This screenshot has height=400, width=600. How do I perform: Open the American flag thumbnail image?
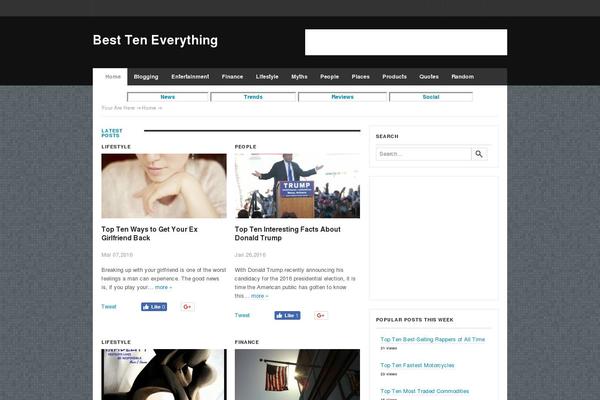297,374
